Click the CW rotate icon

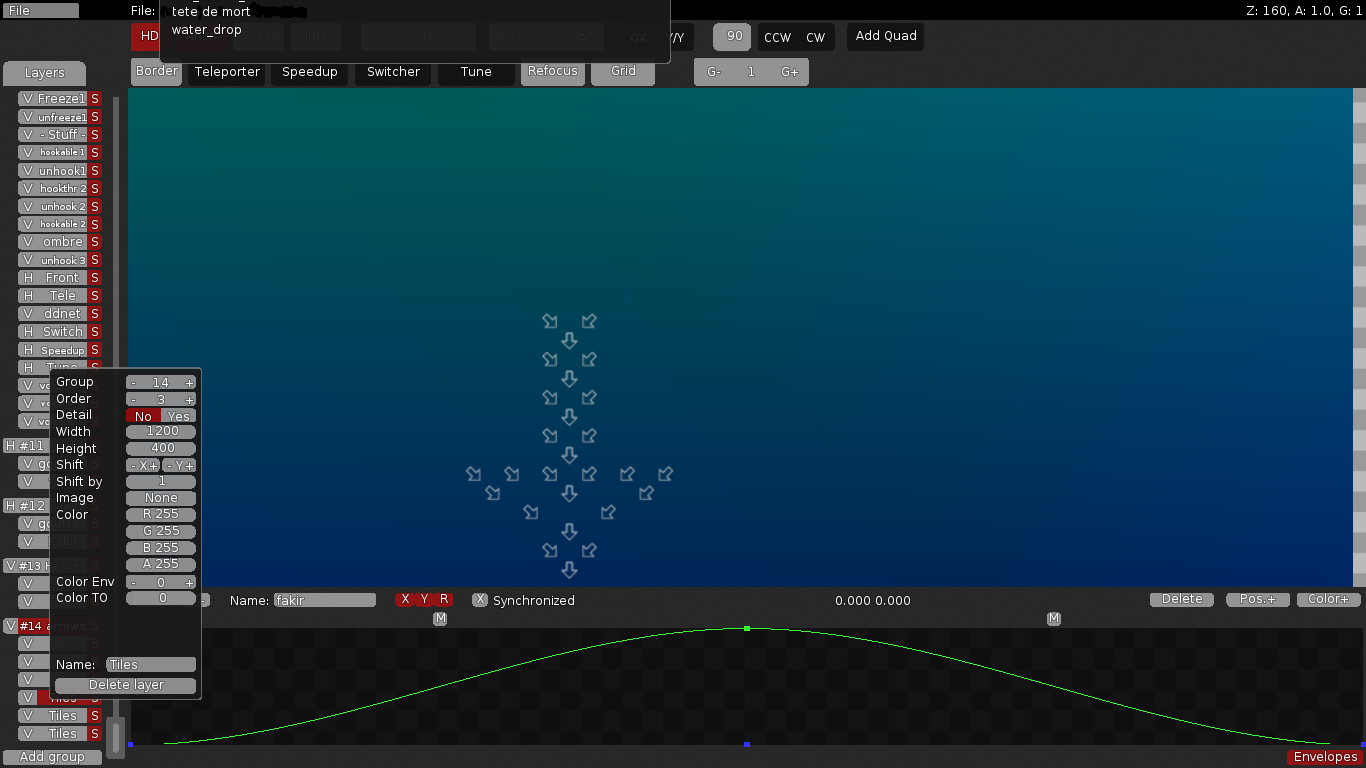click(x=815, y=36)
